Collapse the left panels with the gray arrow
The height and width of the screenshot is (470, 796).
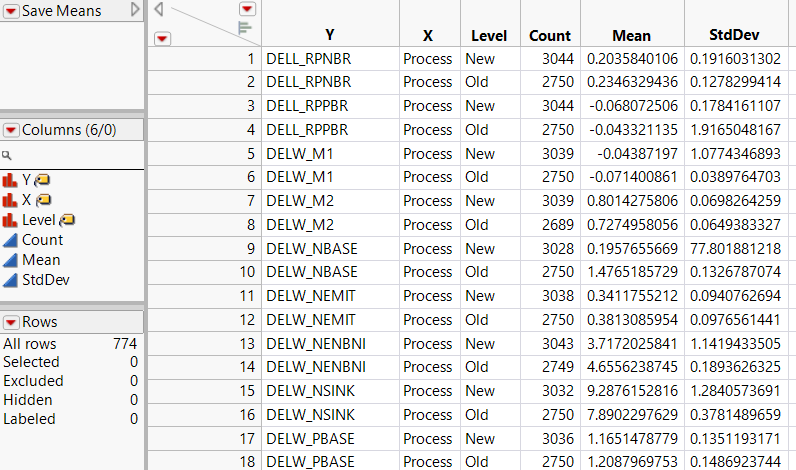pos(159,9)
